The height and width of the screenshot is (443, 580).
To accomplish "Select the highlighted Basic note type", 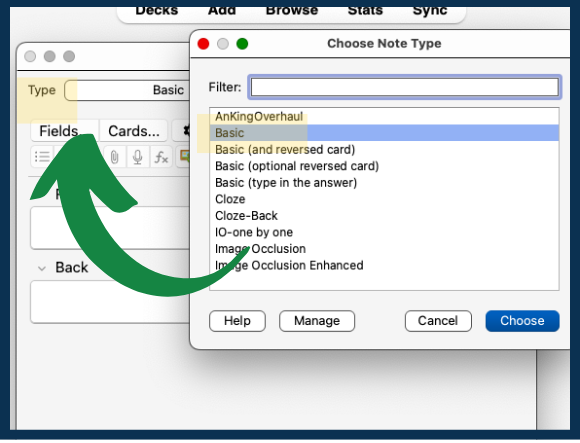I will 384,133.
